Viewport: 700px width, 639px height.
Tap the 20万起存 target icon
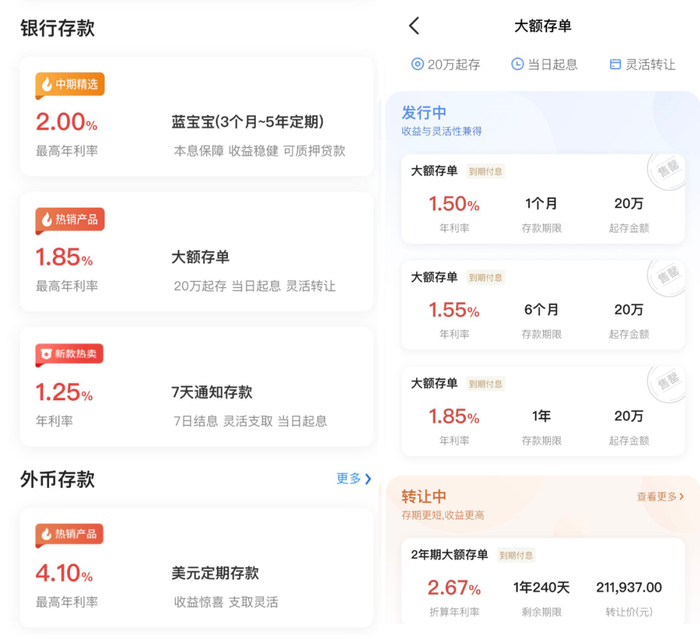click(418, 64)
